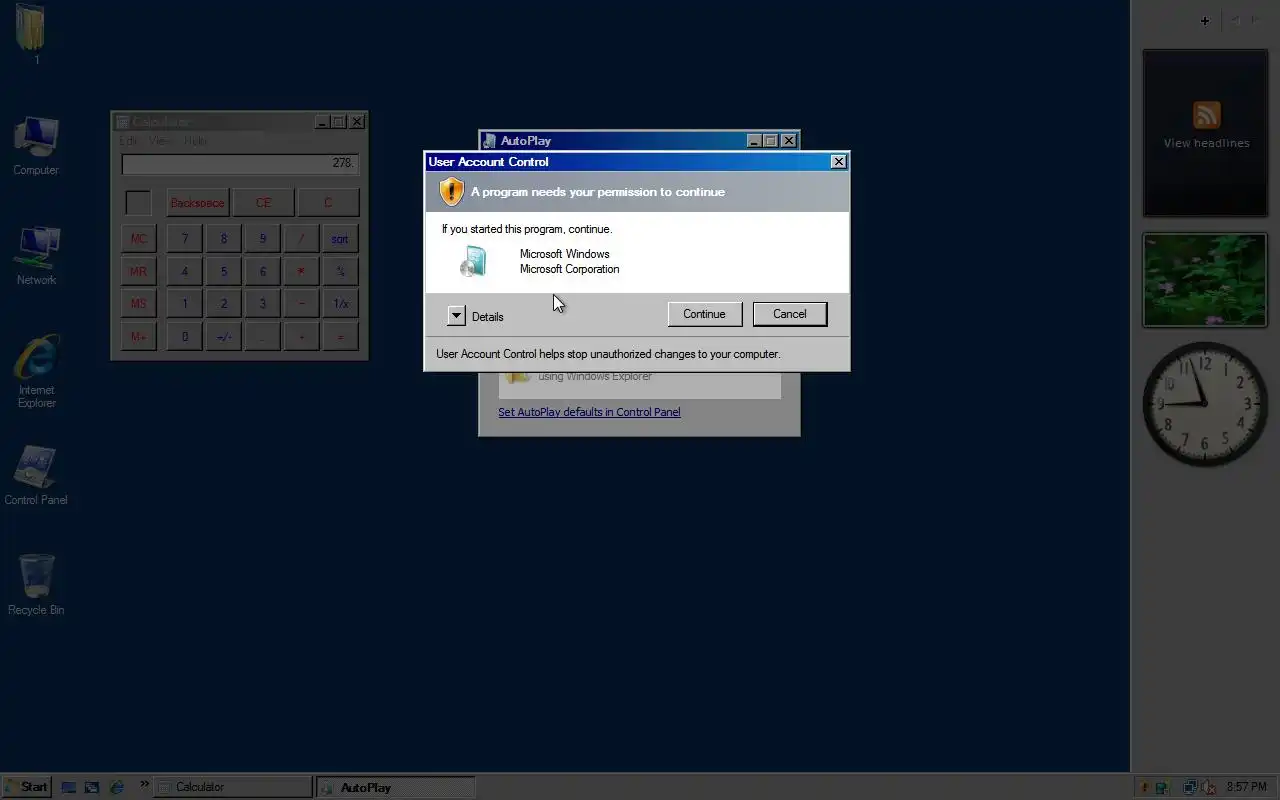Click MR memory recall in Calculator
1280x800 pixels.
(138, 272)
